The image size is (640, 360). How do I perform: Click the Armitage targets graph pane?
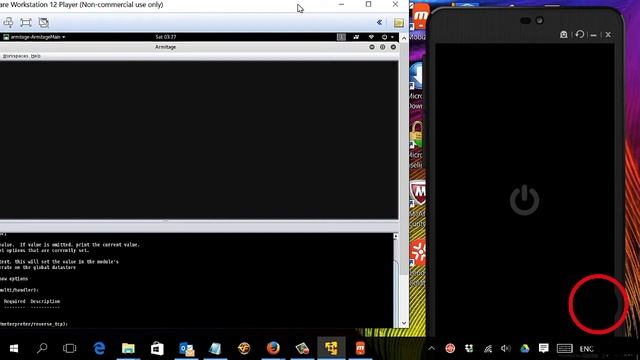coord(199,140)
